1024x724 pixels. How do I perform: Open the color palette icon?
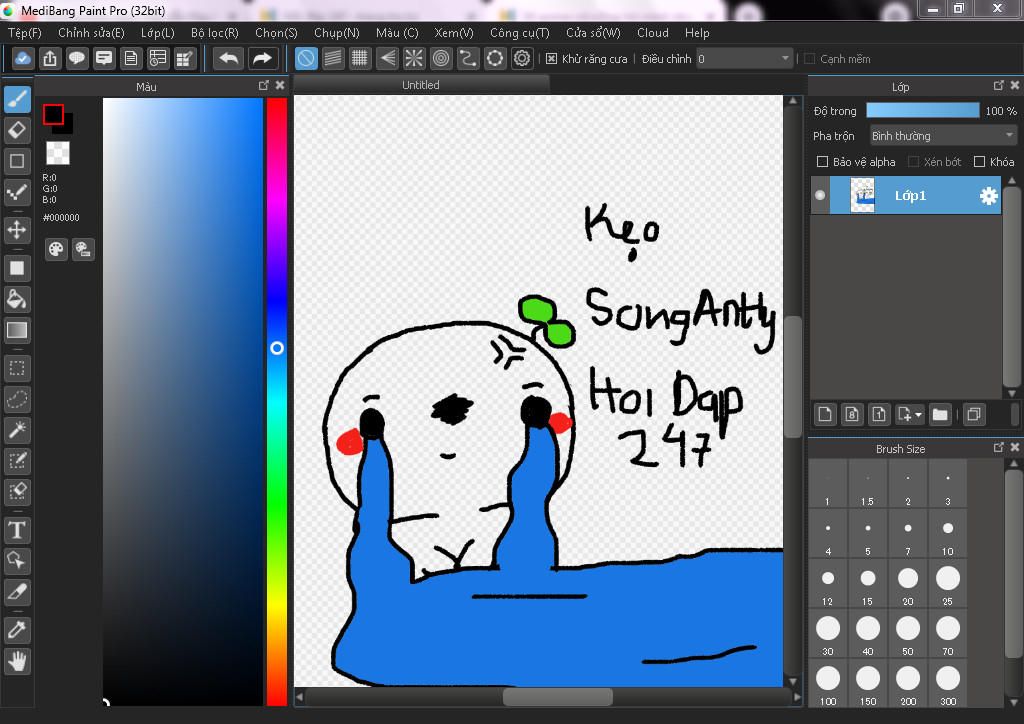56,249
